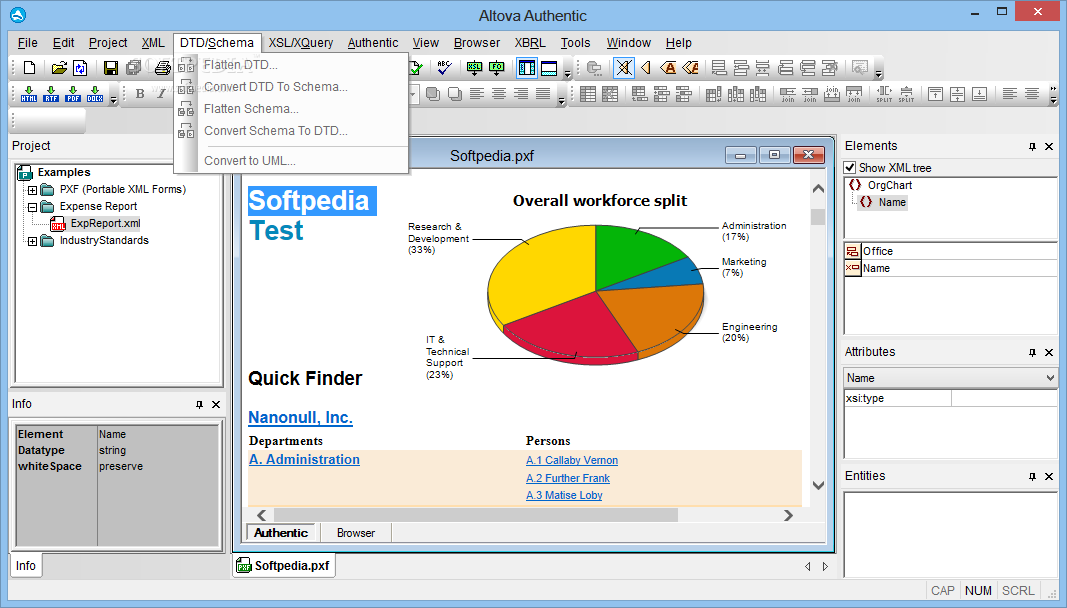Screen dimensions: 1067x608
Task: Click split cell horizontally icon
Action: [x=884, y=94]
